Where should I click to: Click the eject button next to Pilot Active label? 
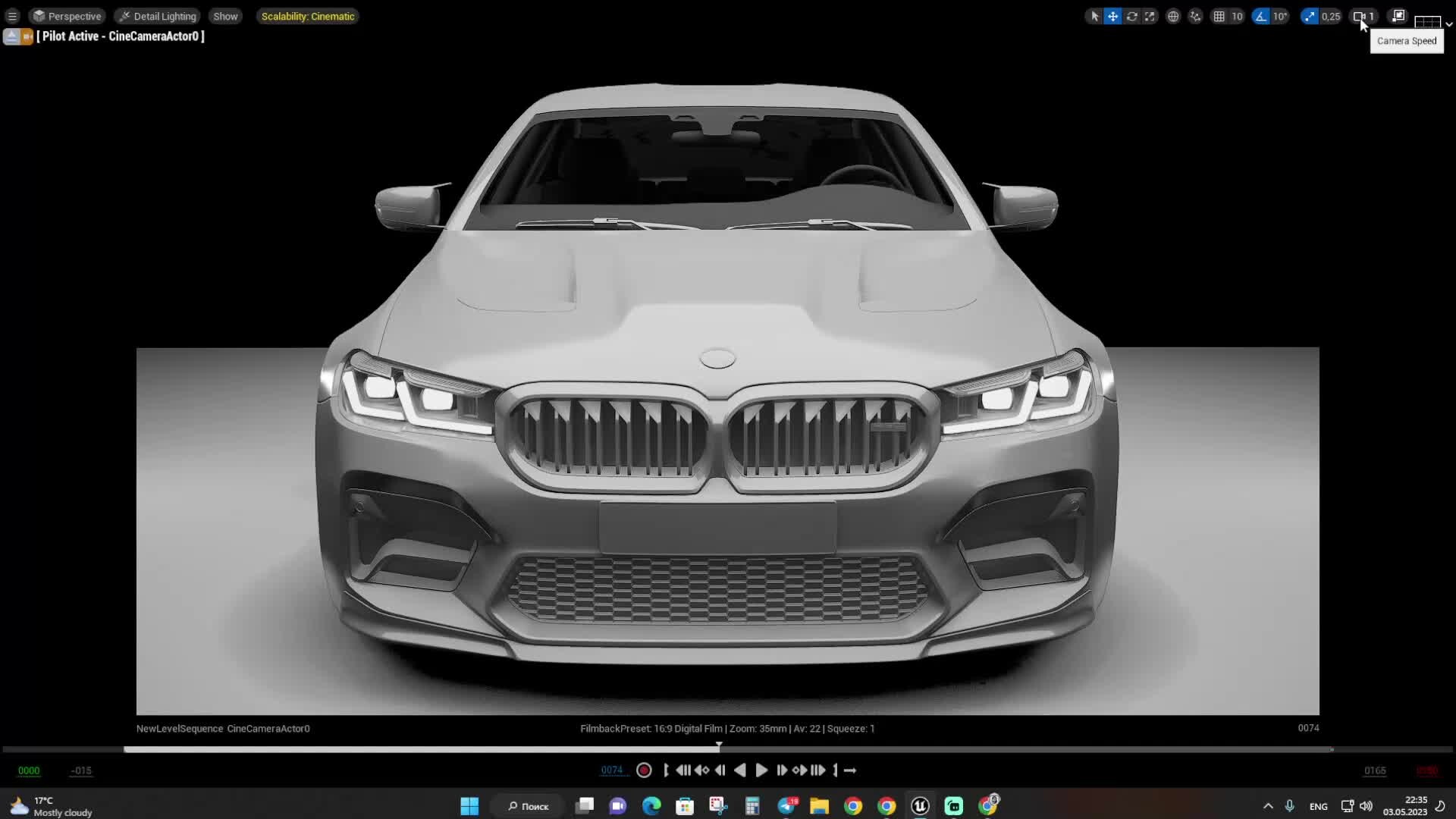point(11,36)
